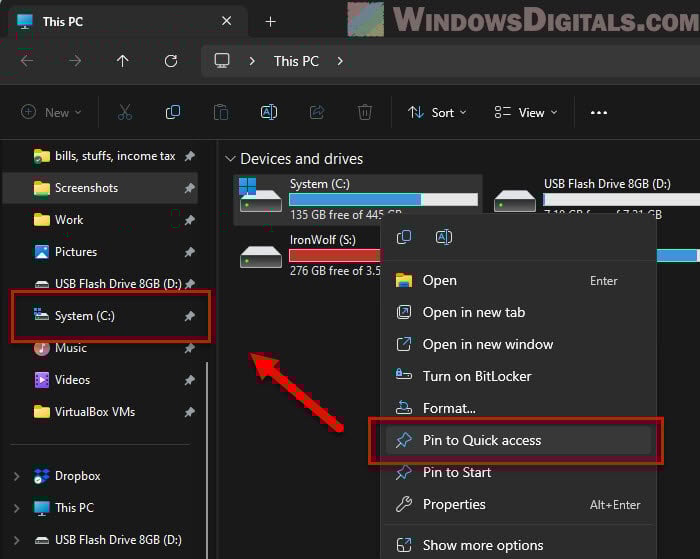Click USB Flash Drive (D:) storage usage bar
This screenshot has width=700, height=559.
(621, 199)
